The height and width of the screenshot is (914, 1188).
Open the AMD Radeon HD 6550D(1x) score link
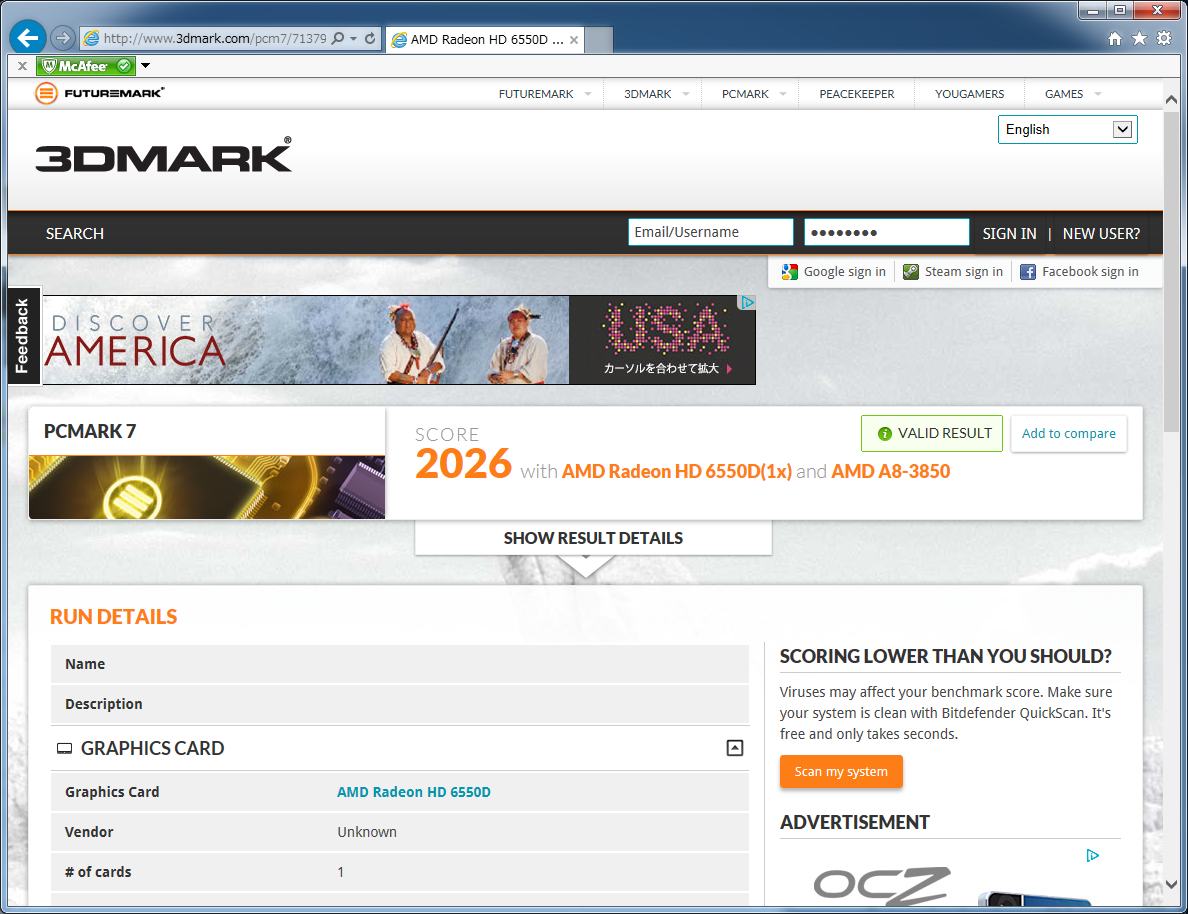coord(677,471)
